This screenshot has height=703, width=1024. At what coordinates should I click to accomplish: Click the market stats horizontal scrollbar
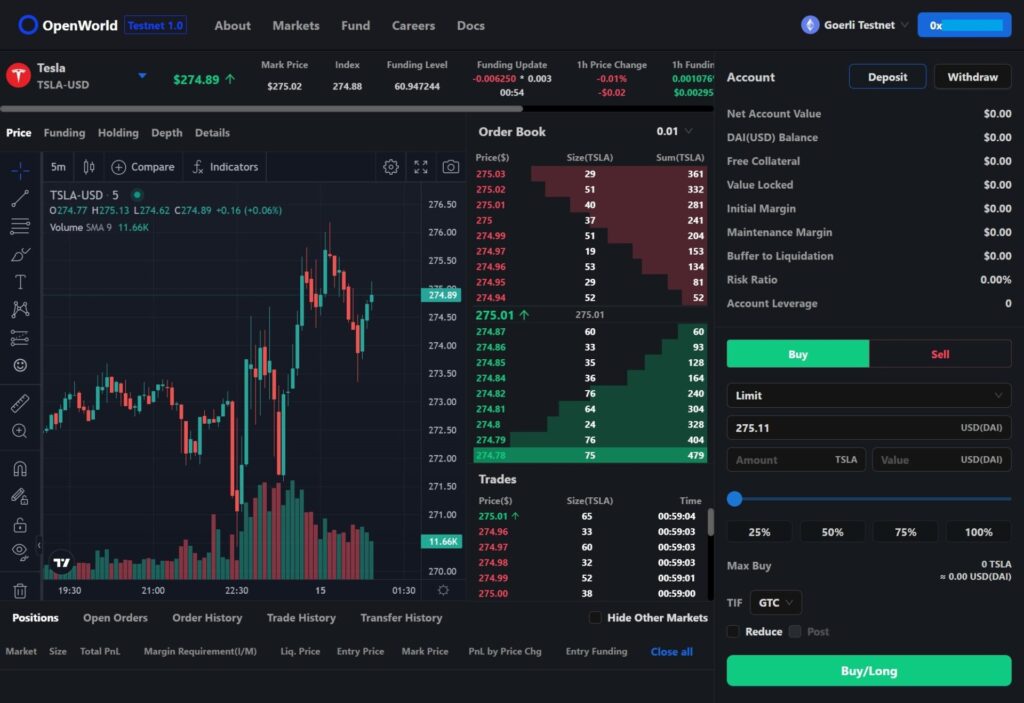tap(261, 108)
